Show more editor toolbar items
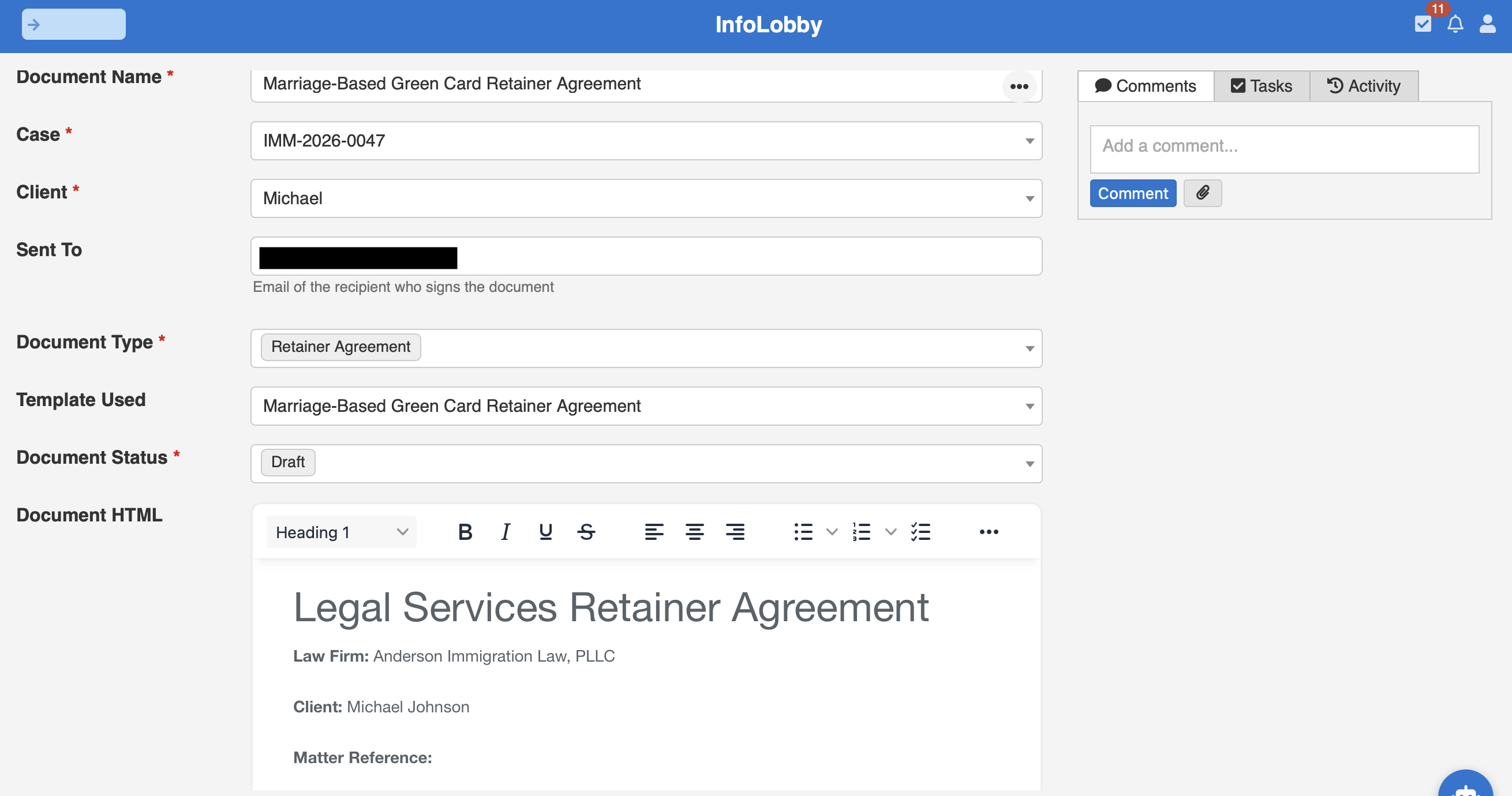Image resolution: width=1512 pixels, height=796 pixels. 989,531
